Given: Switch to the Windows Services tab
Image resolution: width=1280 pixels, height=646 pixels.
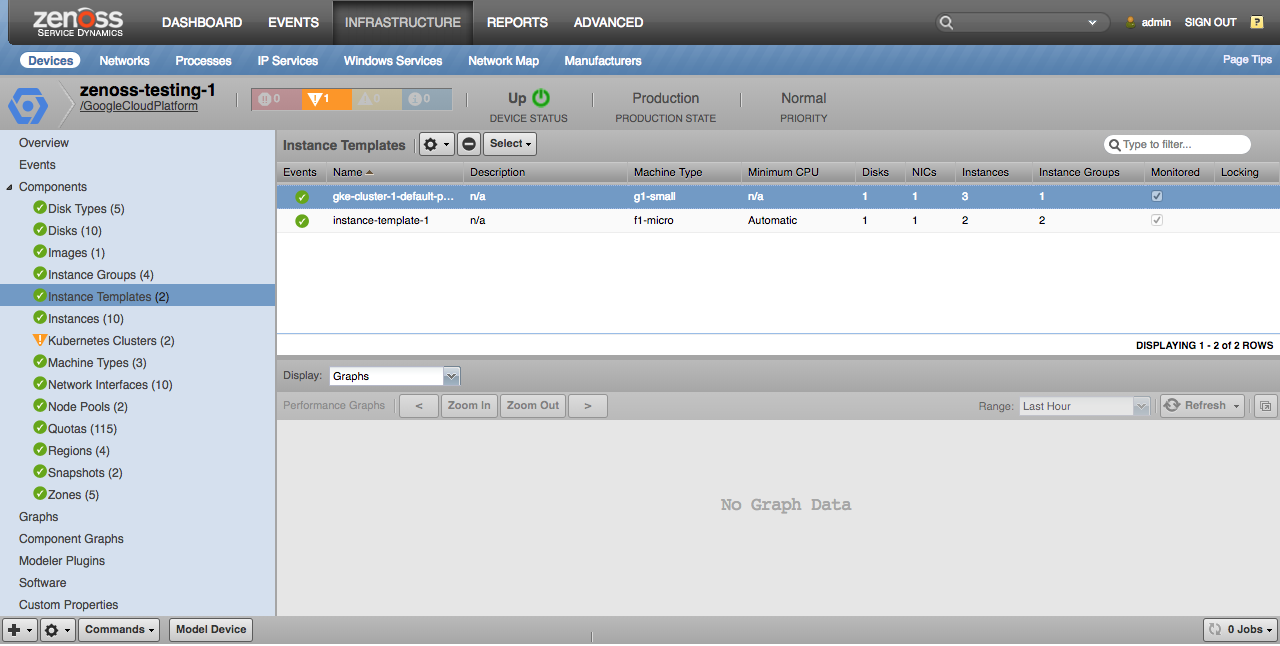Looking at the screenshot, I should click(x=393, y=61).
